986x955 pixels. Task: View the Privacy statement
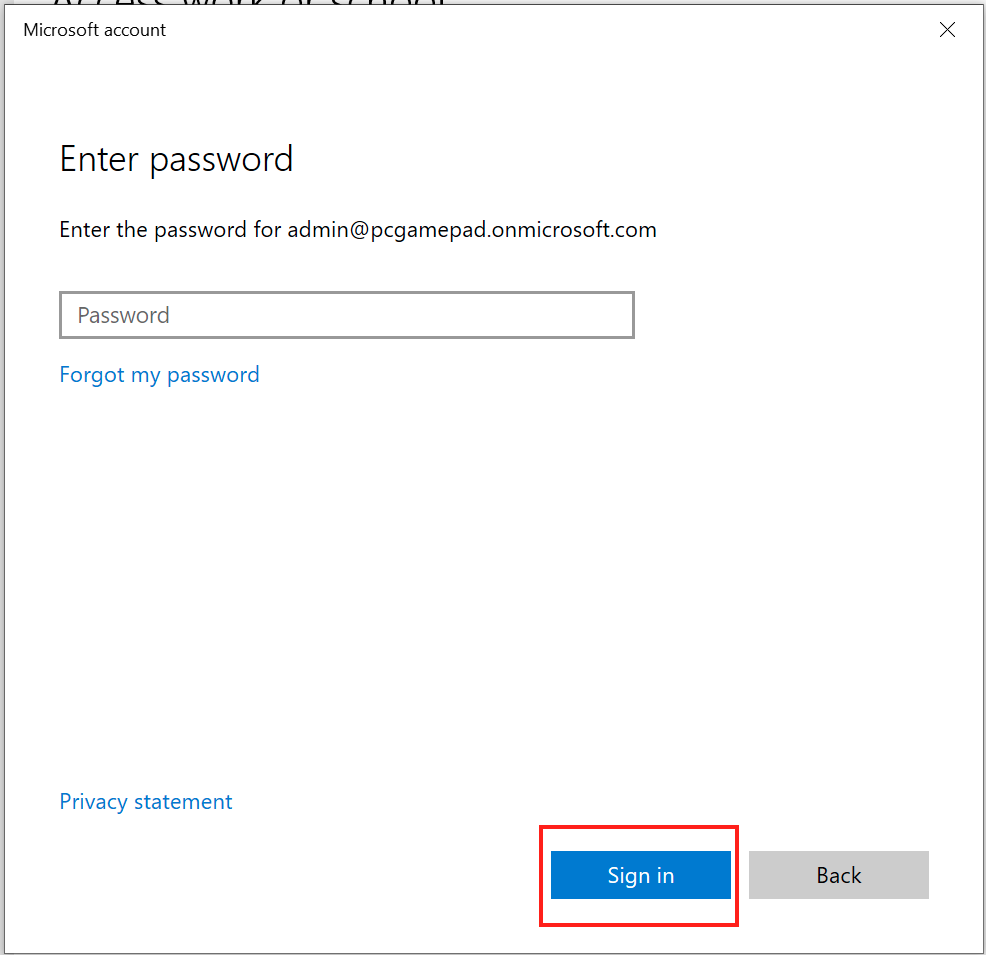click(146, 802)
